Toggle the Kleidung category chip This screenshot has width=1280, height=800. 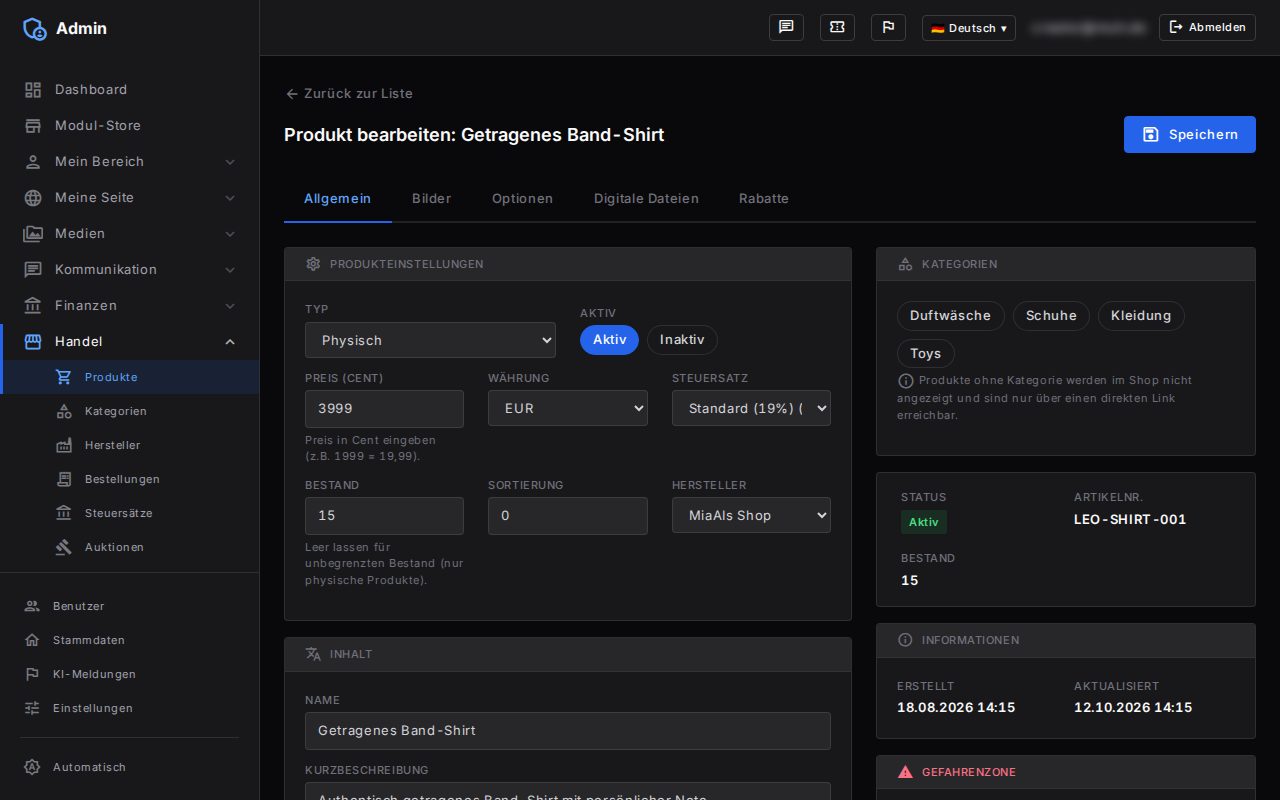[1141, 316]
